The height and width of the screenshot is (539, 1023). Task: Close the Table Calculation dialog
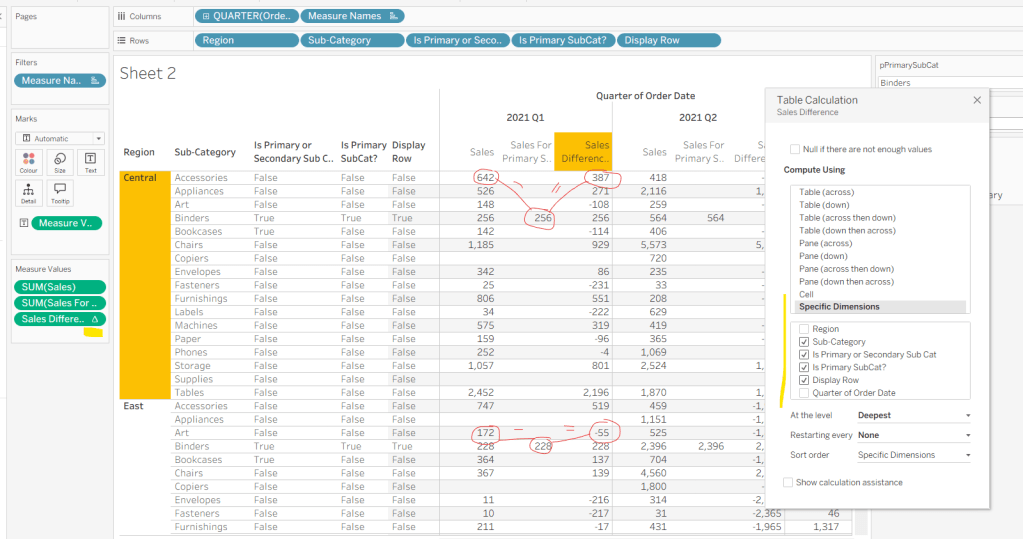tap(977, 100)
